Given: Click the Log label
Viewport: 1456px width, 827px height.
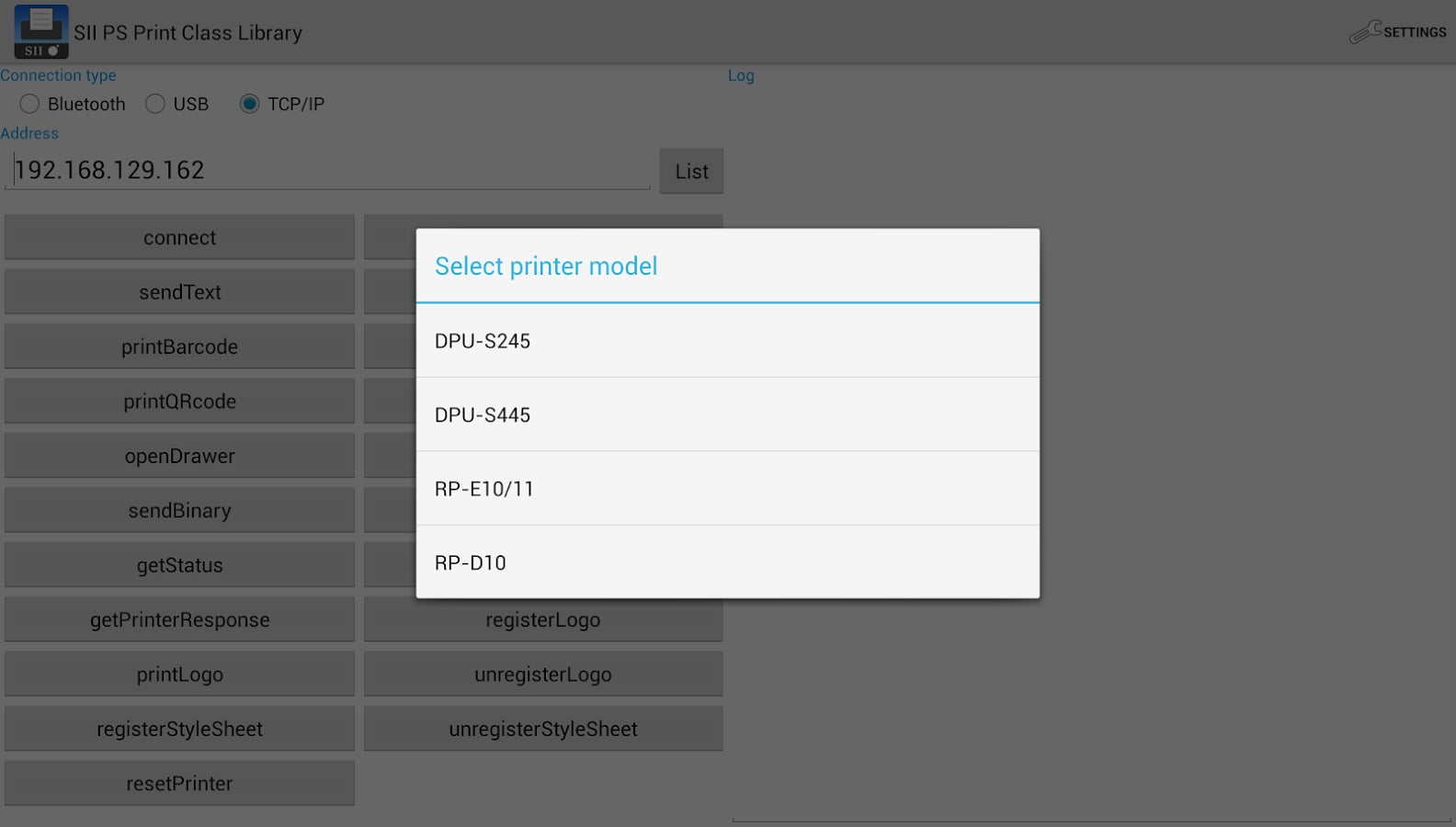Looking at the screenshot, I should (741, 76).
